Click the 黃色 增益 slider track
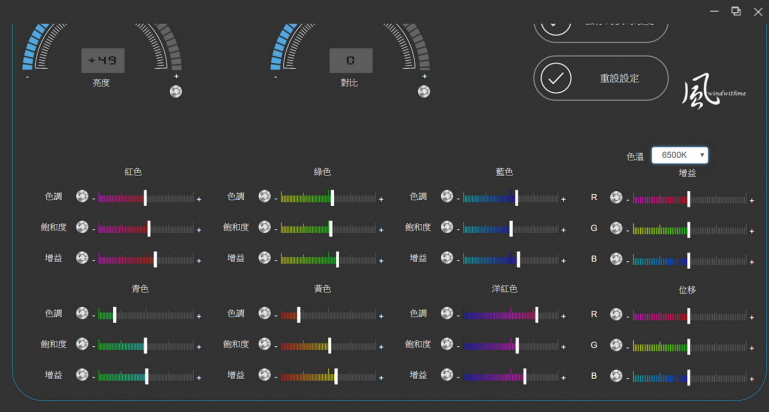Screen dimensions: 769x412 pos(327,376)
